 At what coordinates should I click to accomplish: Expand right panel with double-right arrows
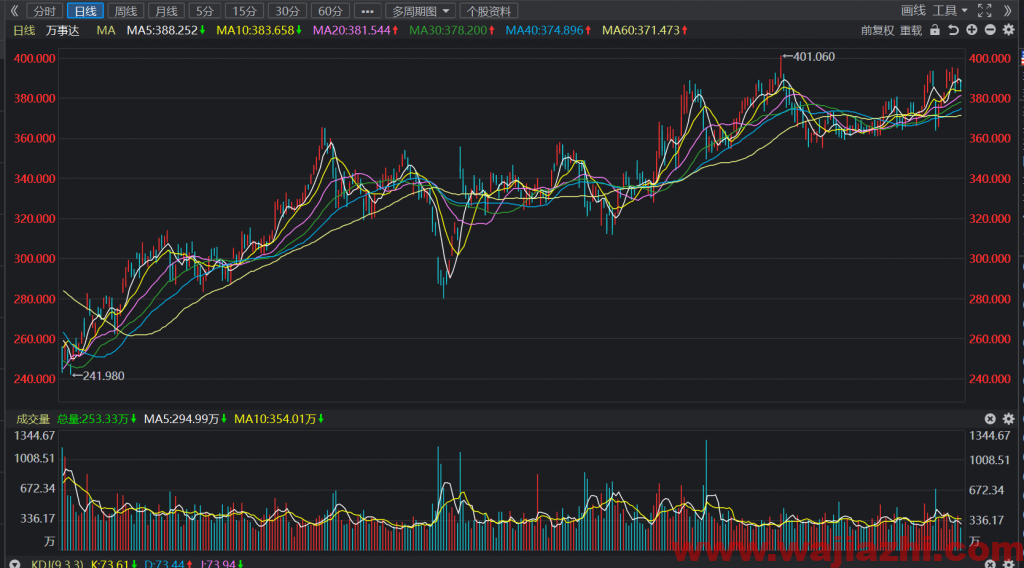click(x=1008, y=10)
